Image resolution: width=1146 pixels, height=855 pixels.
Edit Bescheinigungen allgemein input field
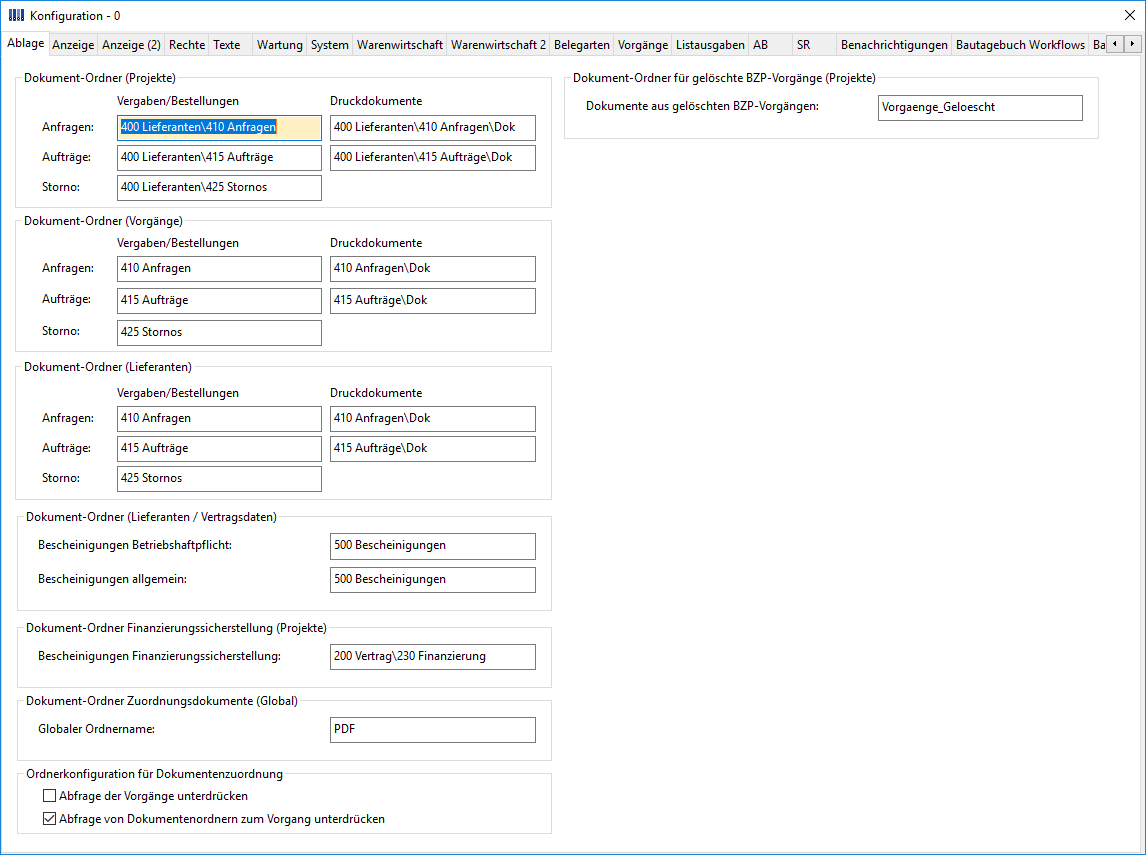pos(433,580)
